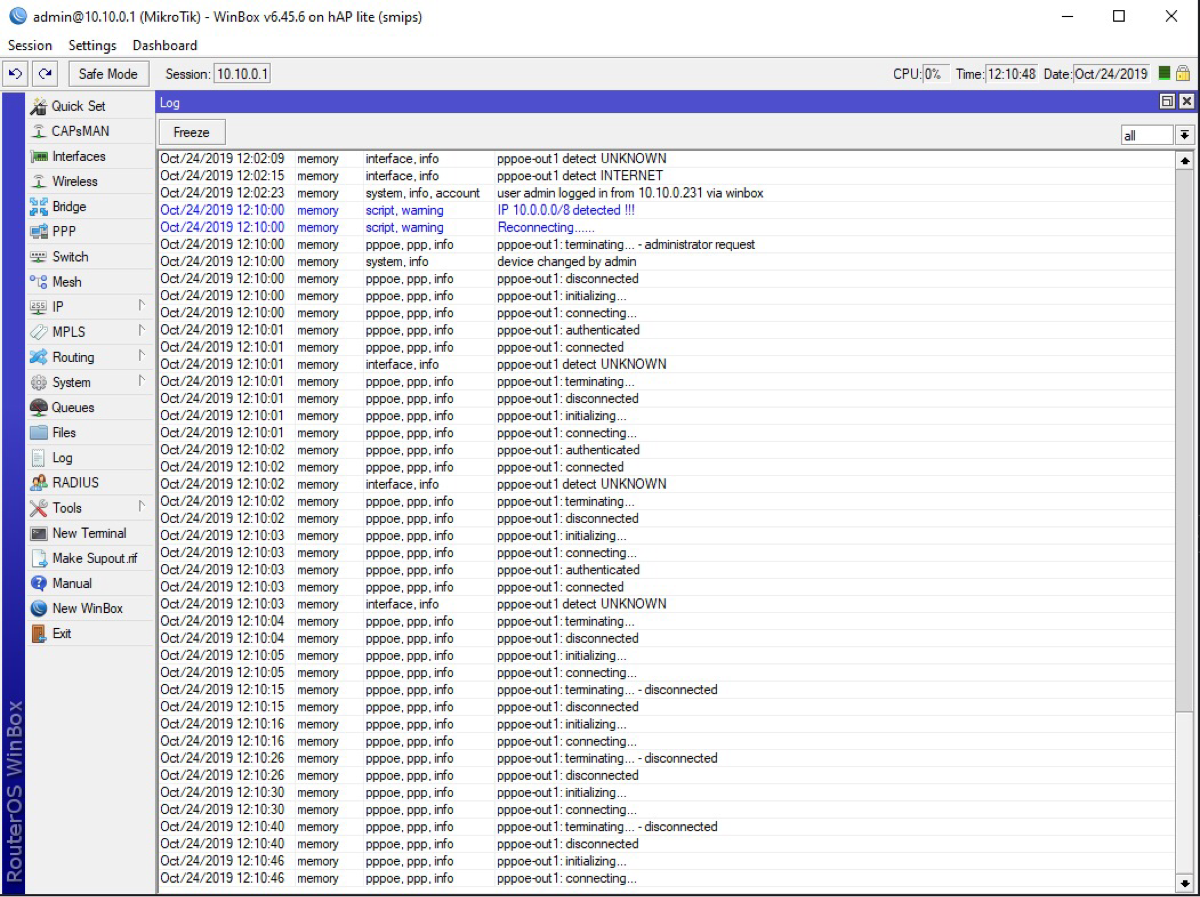Open the Bridge sidebar icon
The height and width of the screenshot is (897, 1200).
tap(39, 207)
